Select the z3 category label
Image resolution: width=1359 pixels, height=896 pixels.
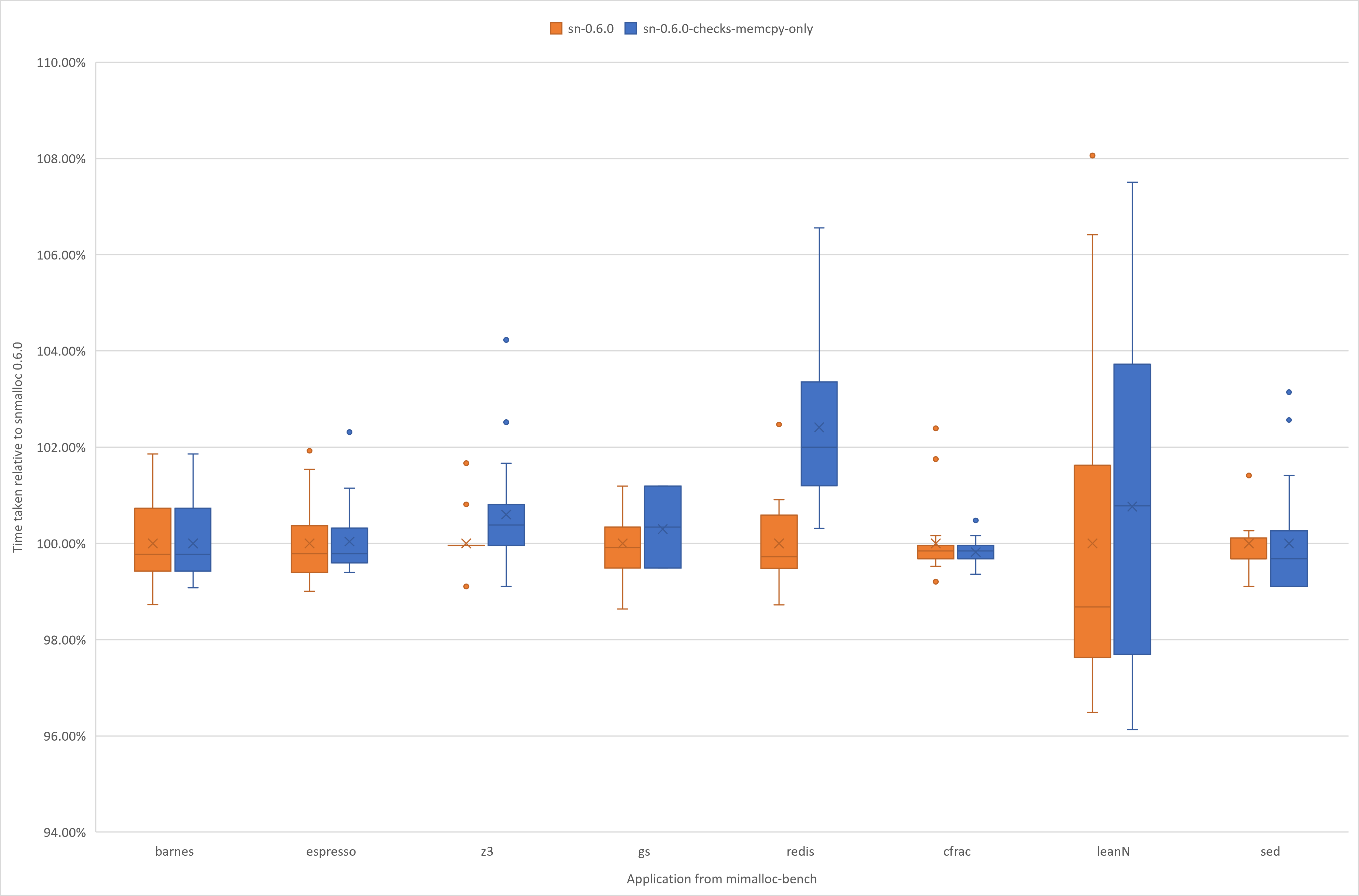(487, 851)
